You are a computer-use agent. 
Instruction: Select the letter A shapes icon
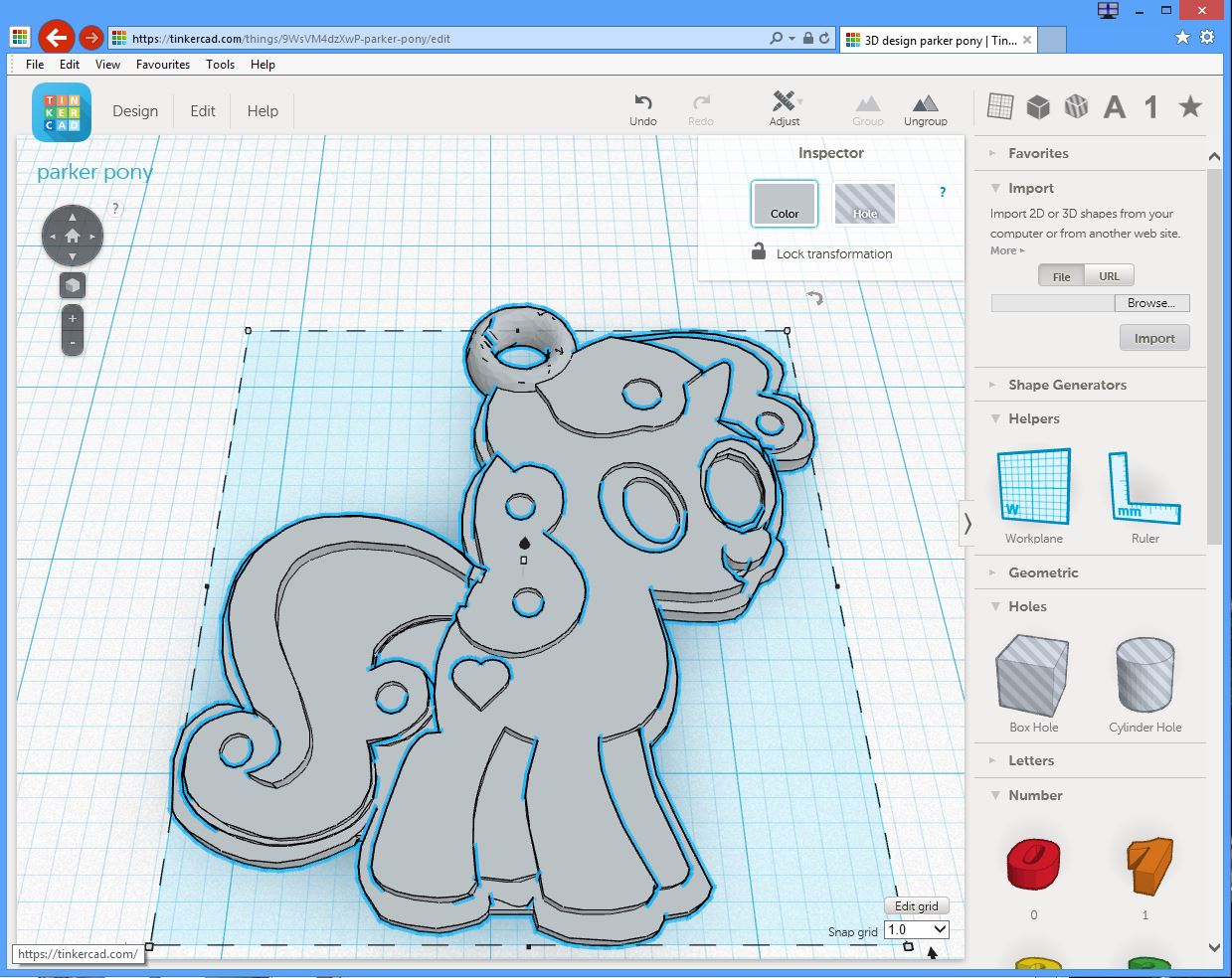pos(1115,106)
